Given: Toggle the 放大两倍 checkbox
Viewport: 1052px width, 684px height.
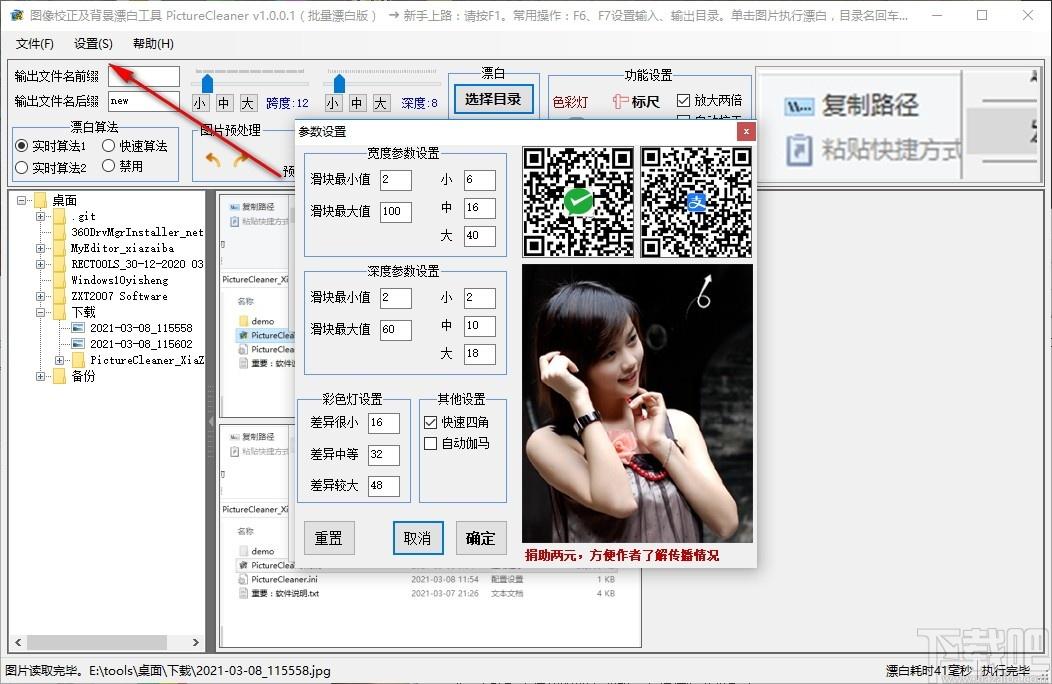Looking at the screenshot, I should (684, 101).
